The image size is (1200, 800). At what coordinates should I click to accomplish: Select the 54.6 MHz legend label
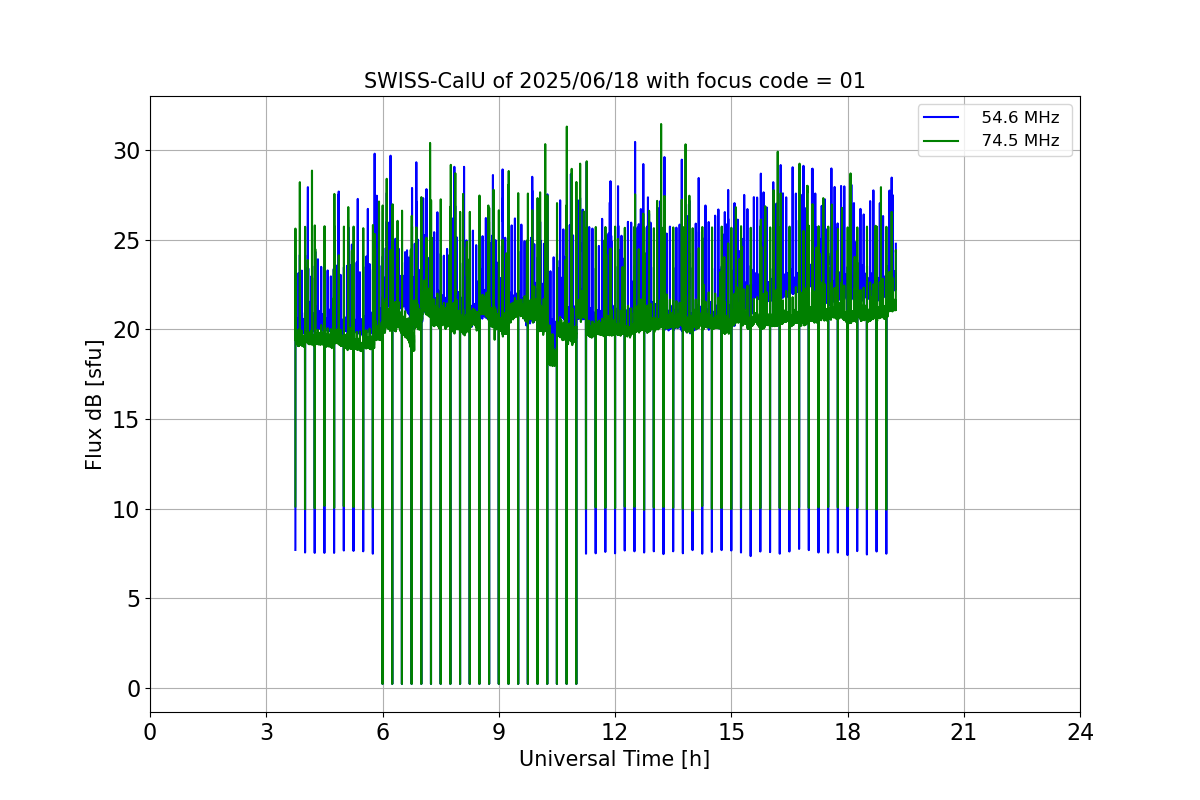tap(1020, 118)
